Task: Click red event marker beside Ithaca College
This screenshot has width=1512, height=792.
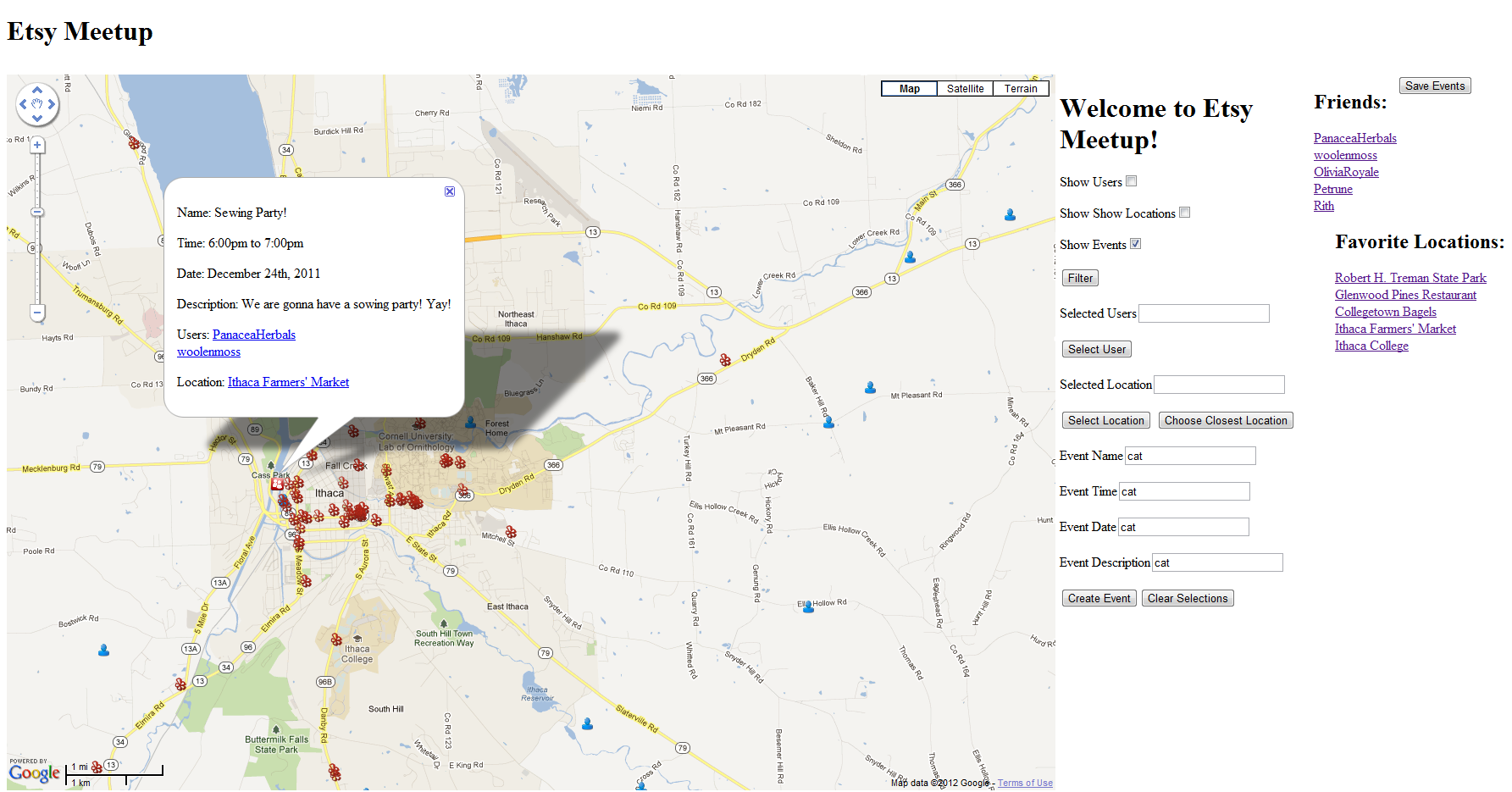Action: click(336, 640)
